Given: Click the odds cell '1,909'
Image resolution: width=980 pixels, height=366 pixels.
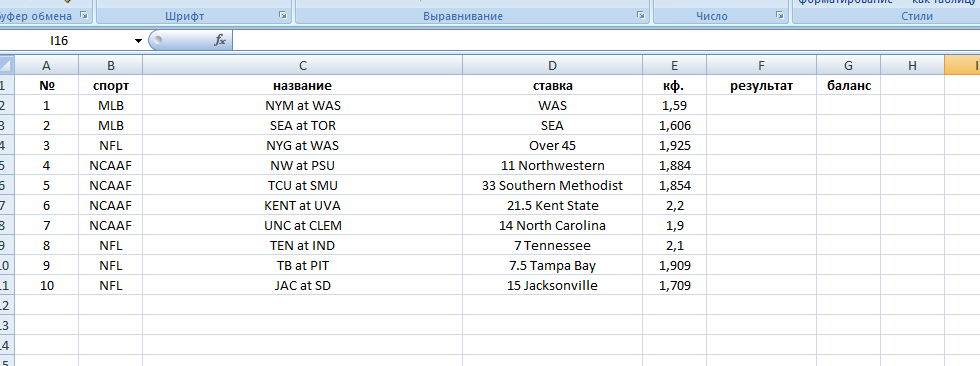Looking at the screenshot, I should pyautogui.click(x=674, y=265).
